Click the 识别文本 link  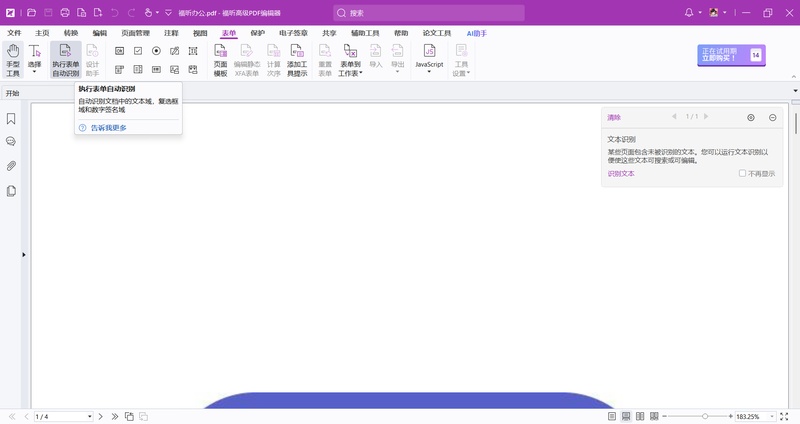pos(621,174)
